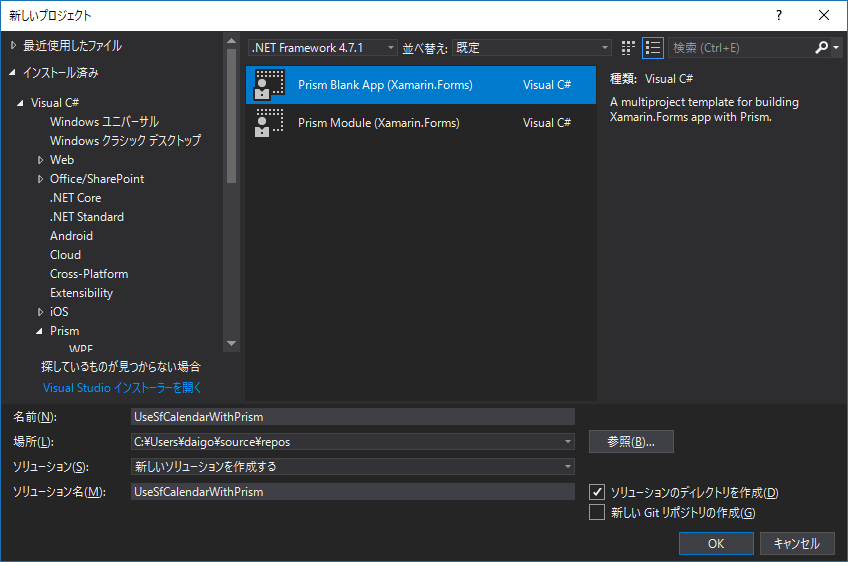Open the .NET Framework 4.7.1 dropdown
Screen dimensions: 848x562
323,48
